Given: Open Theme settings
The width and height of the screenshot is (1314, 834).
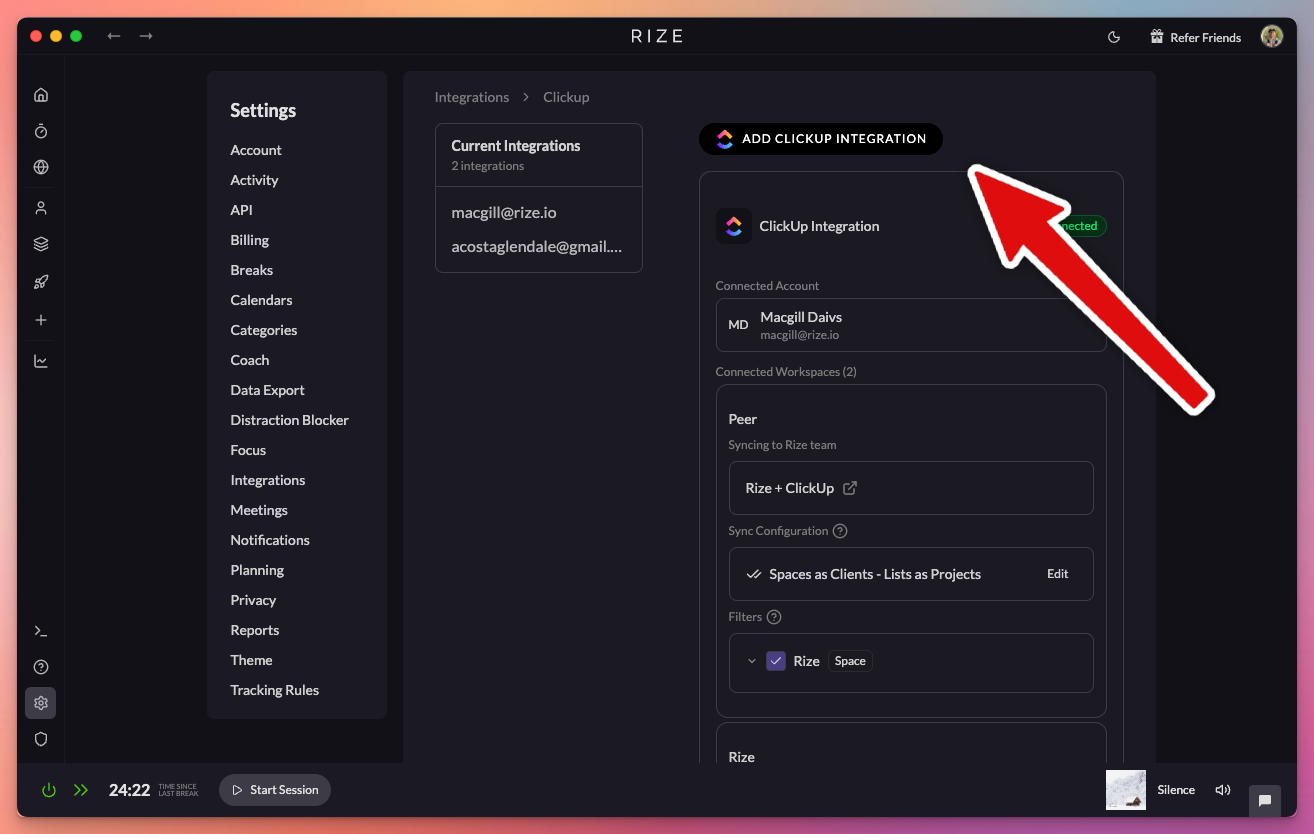Looking at the screenshot, I should 251,660.
